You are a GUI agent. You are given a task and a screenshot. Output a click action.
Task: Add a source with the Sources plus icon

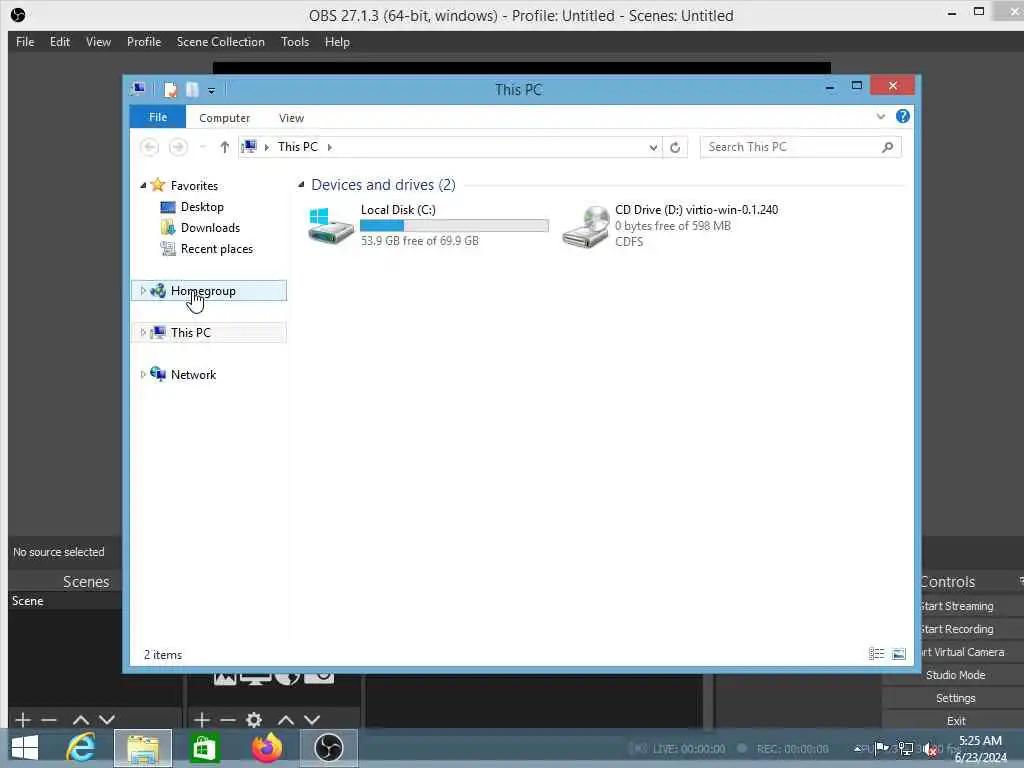202,720
